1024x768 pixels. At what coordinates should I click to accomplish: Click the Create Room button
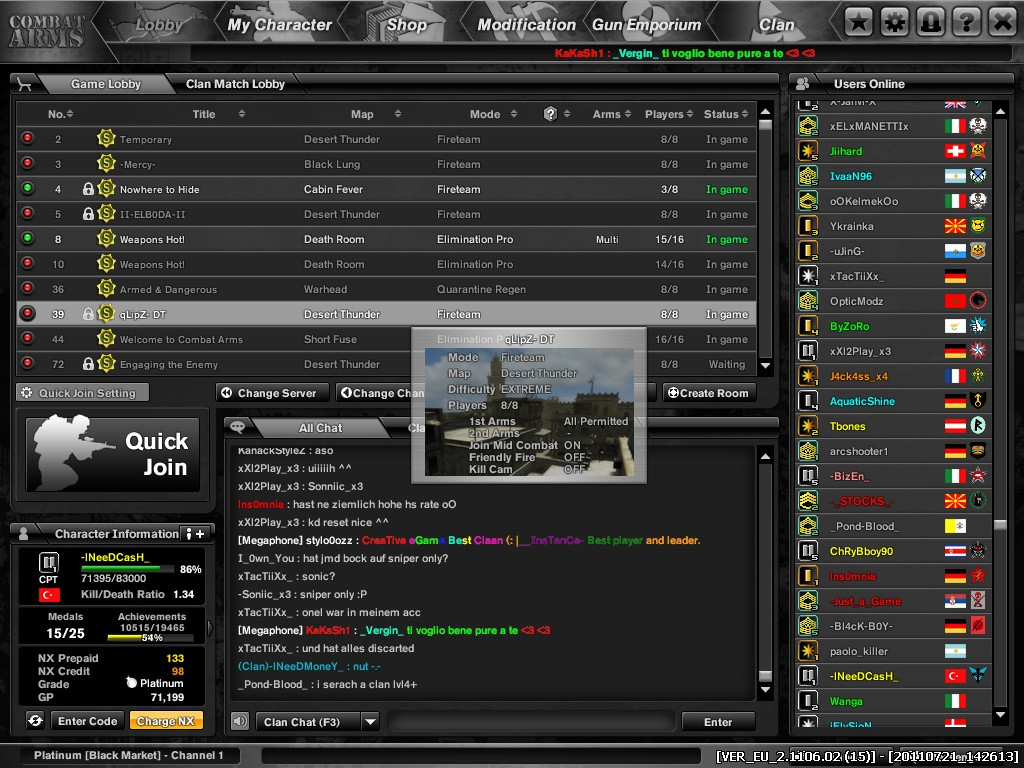[x=709, y=392]
